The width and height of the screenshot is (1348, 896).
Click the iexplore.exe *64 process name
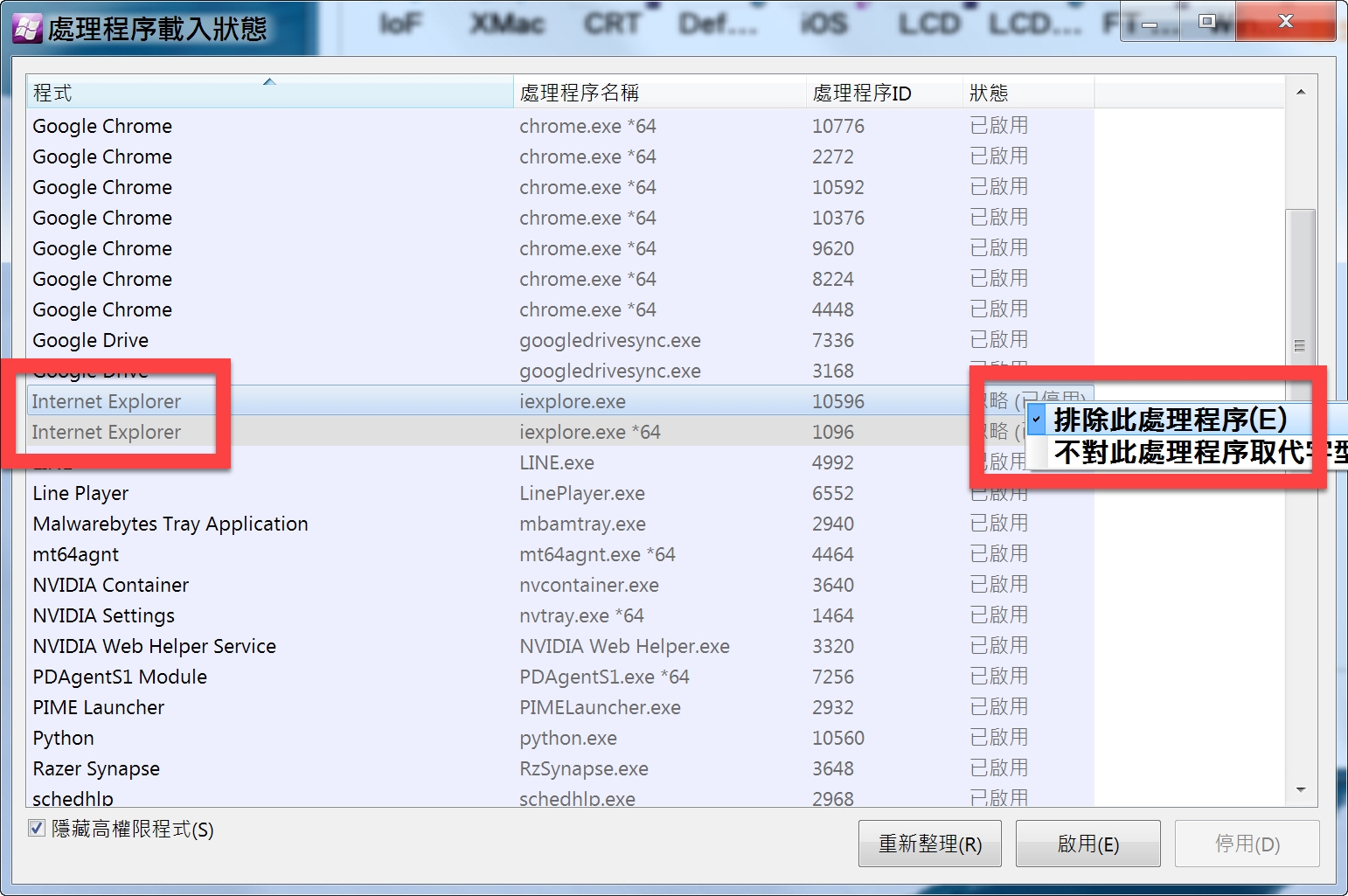coord(590,432)
